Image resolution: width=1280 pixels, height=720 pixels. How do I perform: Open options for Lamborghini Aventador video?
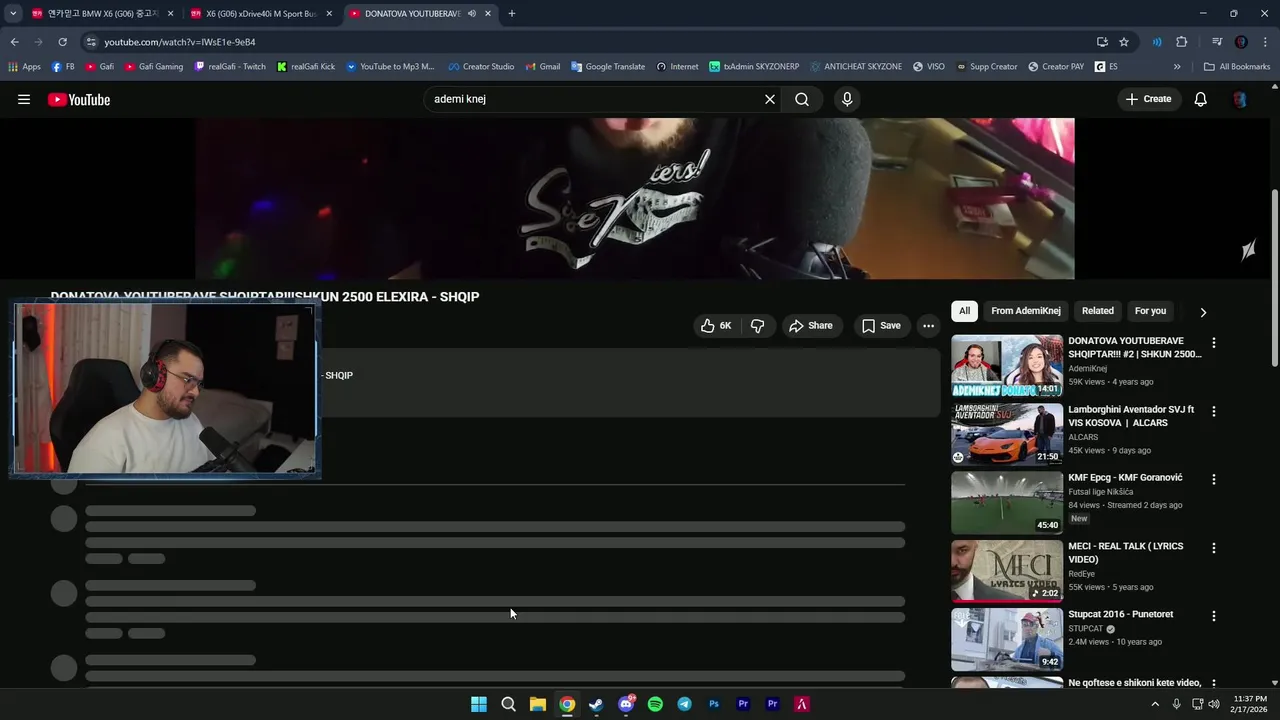coord(1214,411)
